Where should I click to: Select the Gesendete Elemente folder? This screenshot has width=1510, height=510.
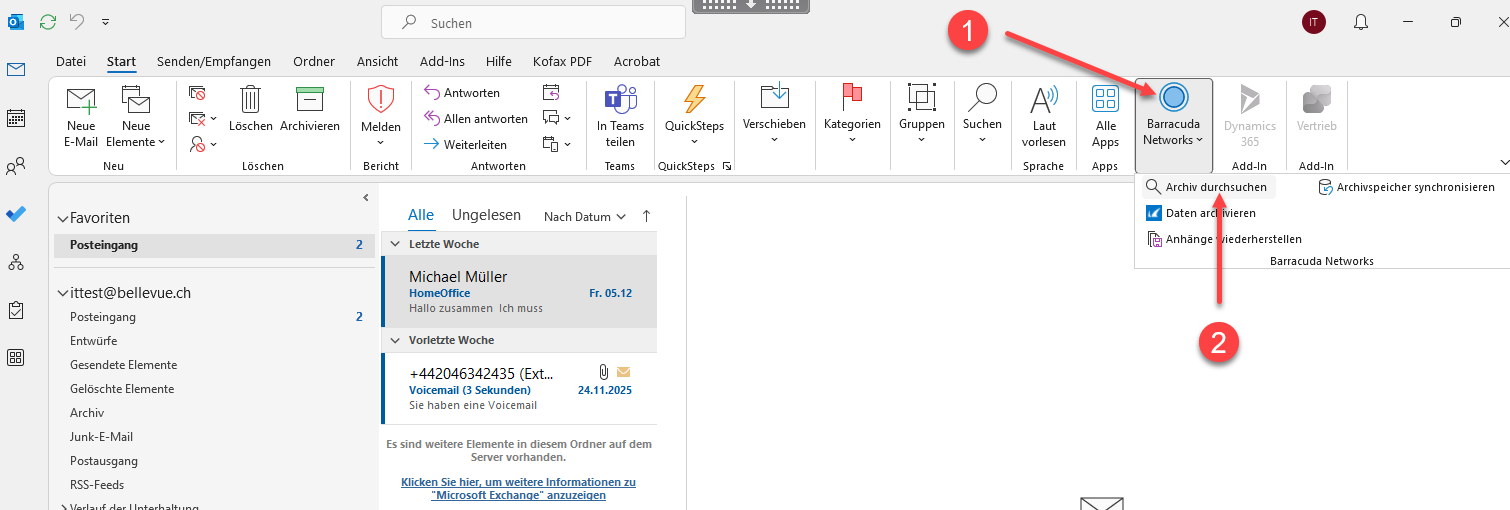[124, 365]
